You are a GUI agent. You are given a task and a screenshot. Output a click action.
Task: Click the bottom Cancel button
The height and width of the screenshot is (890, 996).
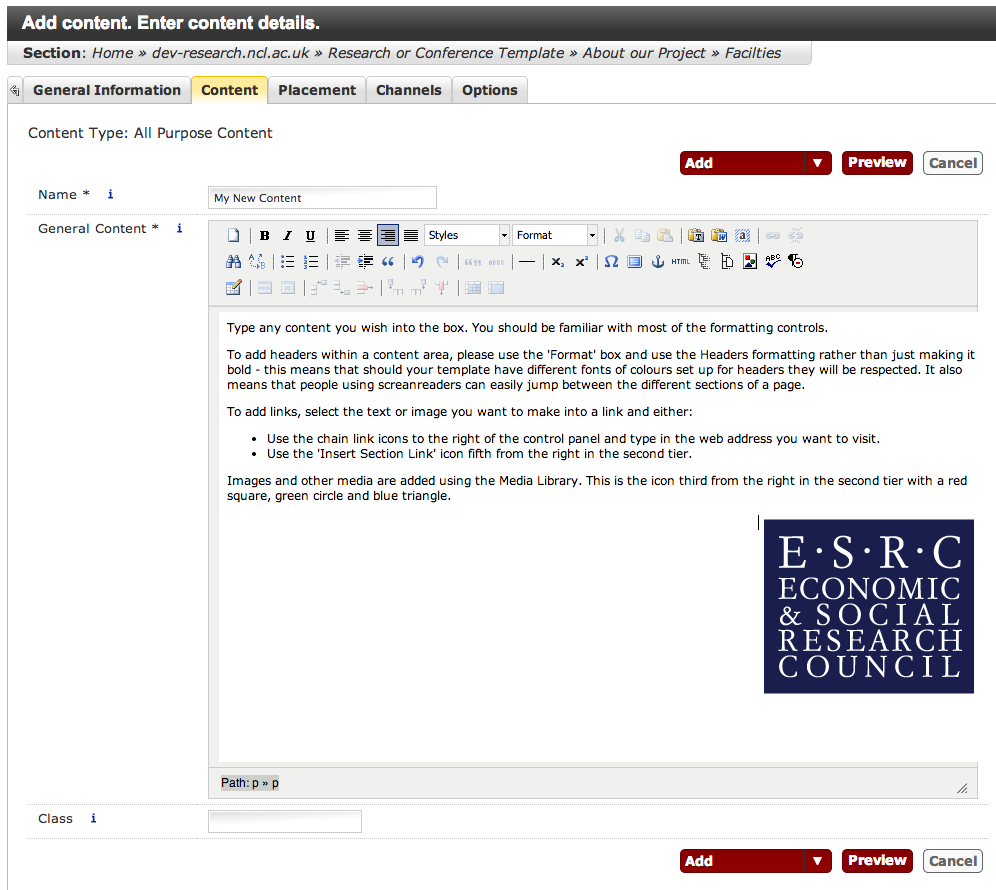[952, 861]
